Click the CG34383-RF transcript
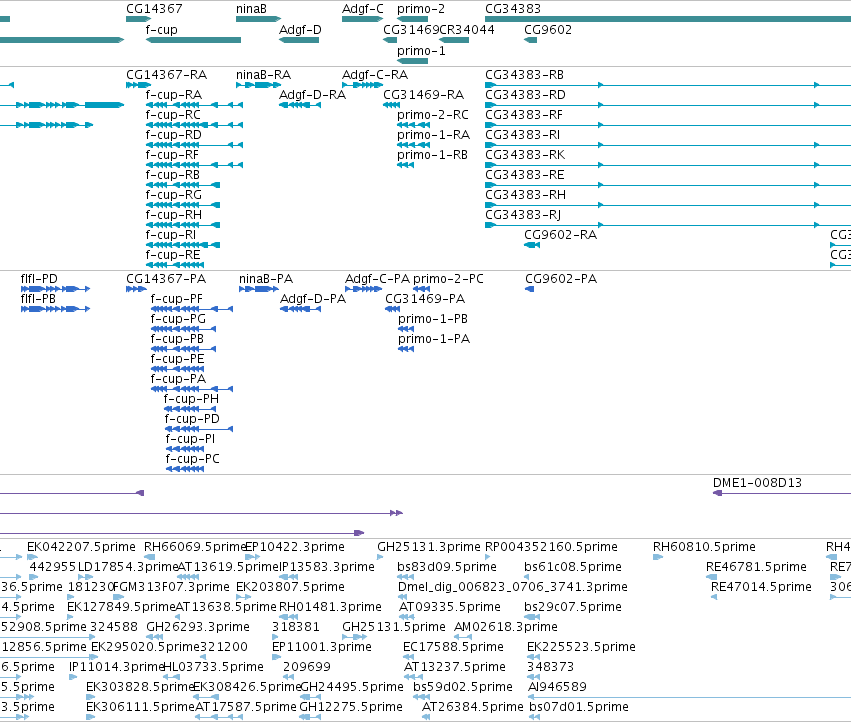 point(668,125)
